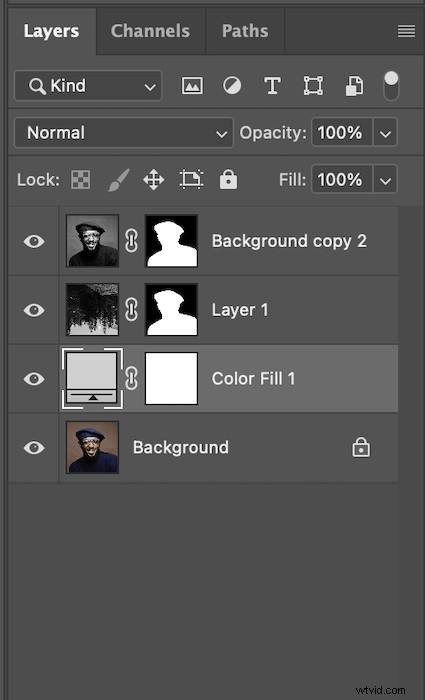Prevent auto-nesting into artboards icon

click(x=192, y=180)
